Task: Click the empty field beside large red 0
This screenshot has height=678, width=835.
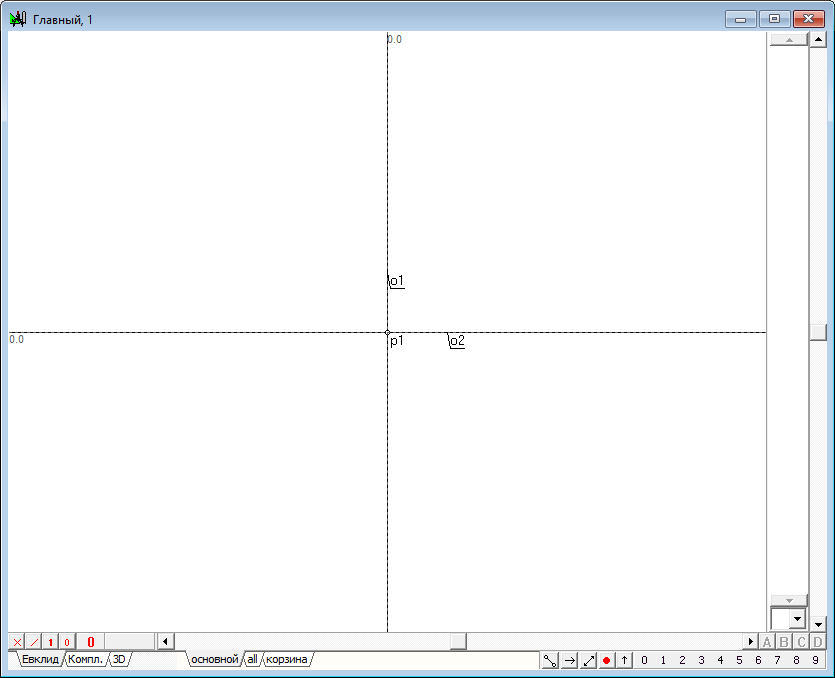Action: pos(129,642)
